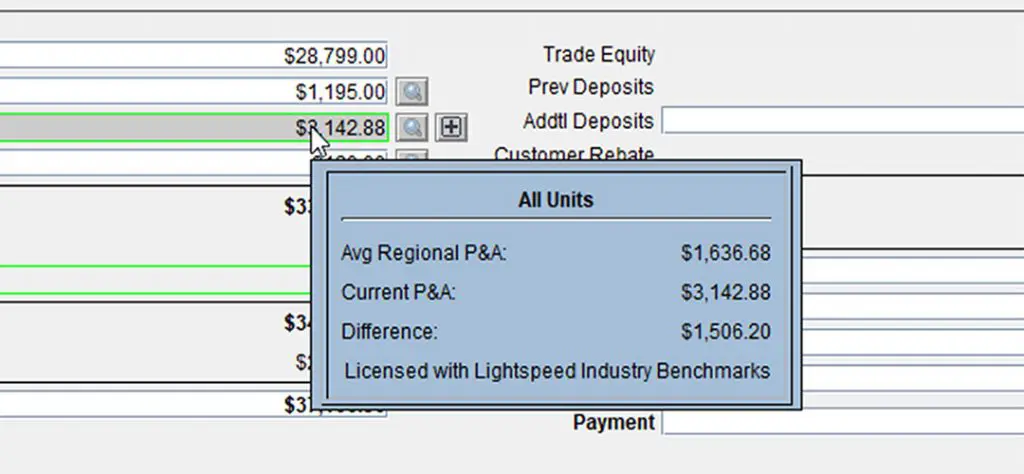Click the magnifier icon beside $3,142.88
Viewport: 1024px width, 474px height.
[411, 127]
